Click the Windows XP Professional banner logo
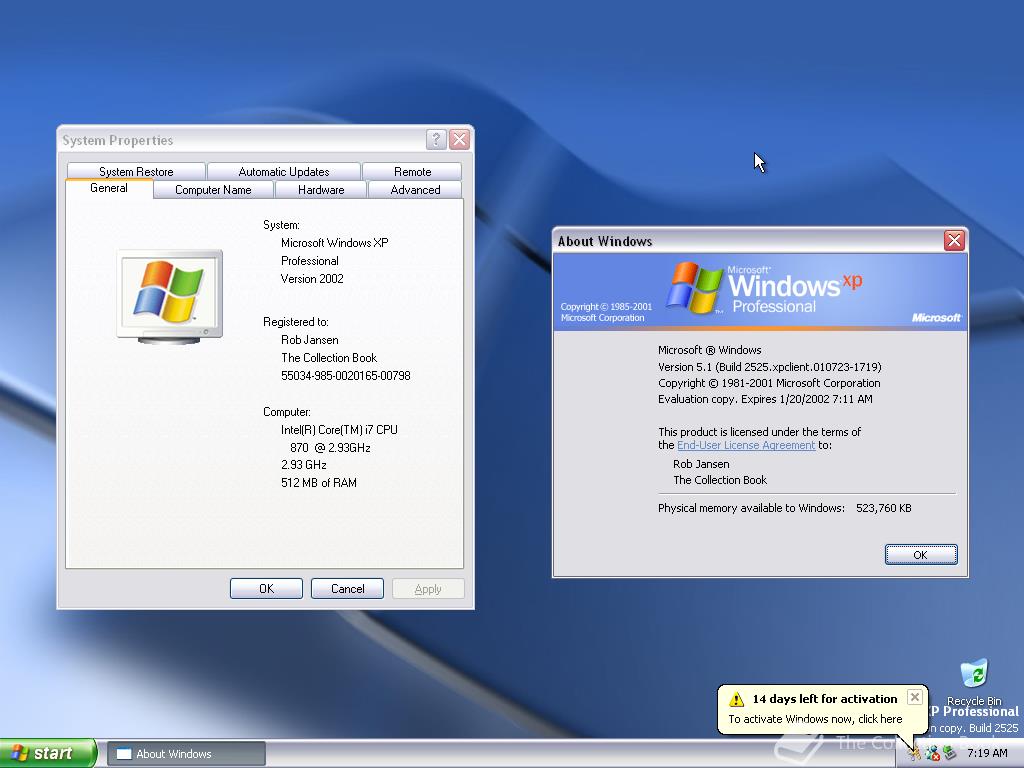Image resolution: width=1024 pixels, height=768 pixels. click(x=764, y=288)
